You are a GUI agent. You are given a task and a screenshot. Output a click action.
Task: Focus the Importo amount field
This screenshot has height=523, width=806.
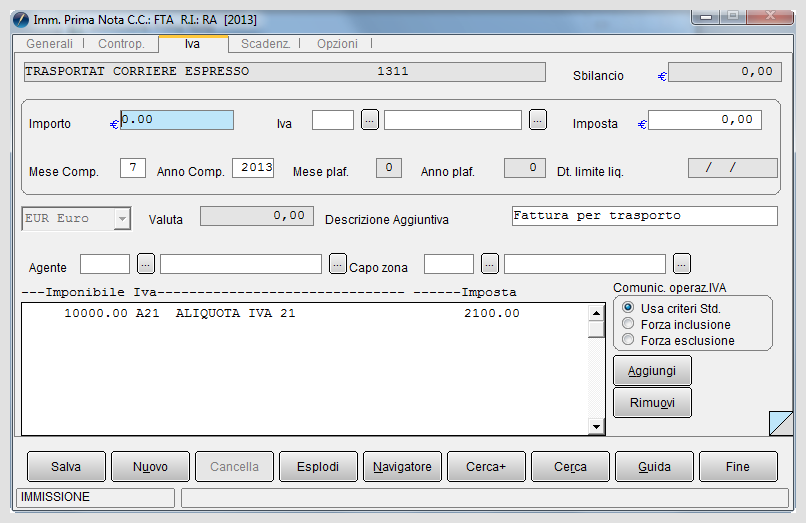[177, 120]
